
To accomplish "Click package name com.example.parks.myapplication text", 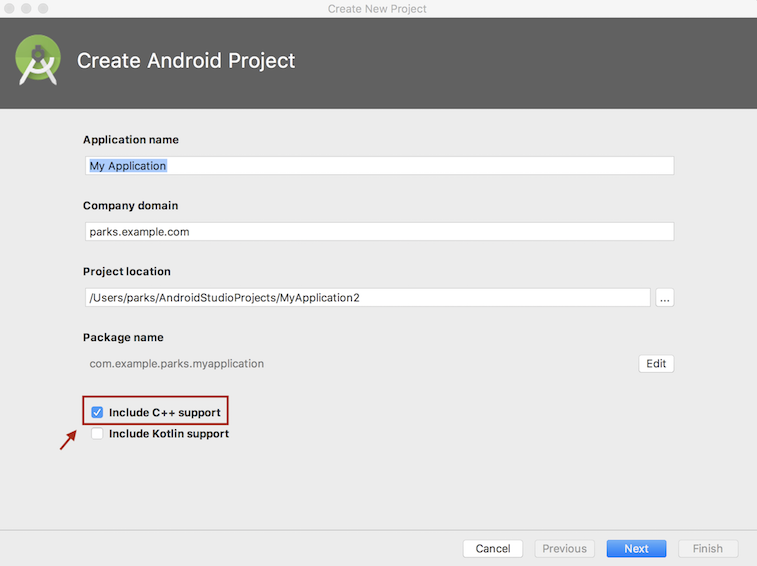I will point(177,364).
